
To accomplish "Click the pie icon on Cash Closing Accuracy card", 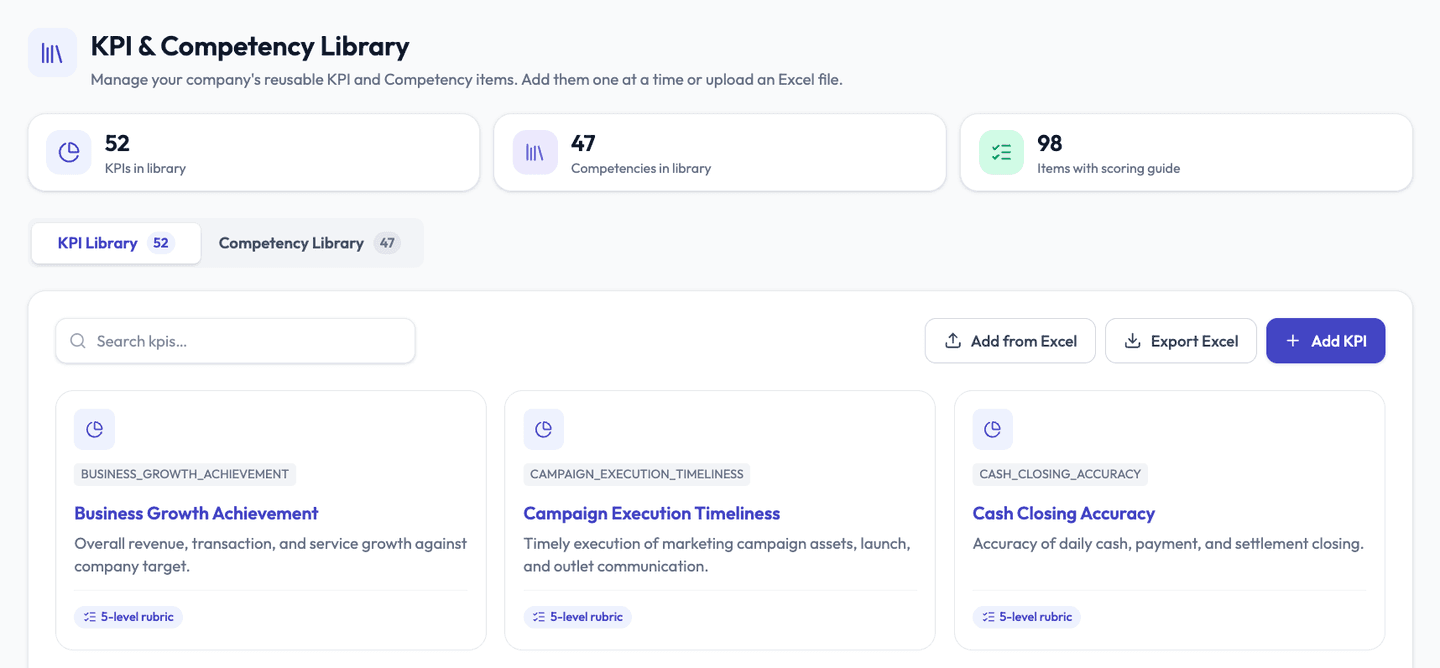I will (x=993, y=429).
